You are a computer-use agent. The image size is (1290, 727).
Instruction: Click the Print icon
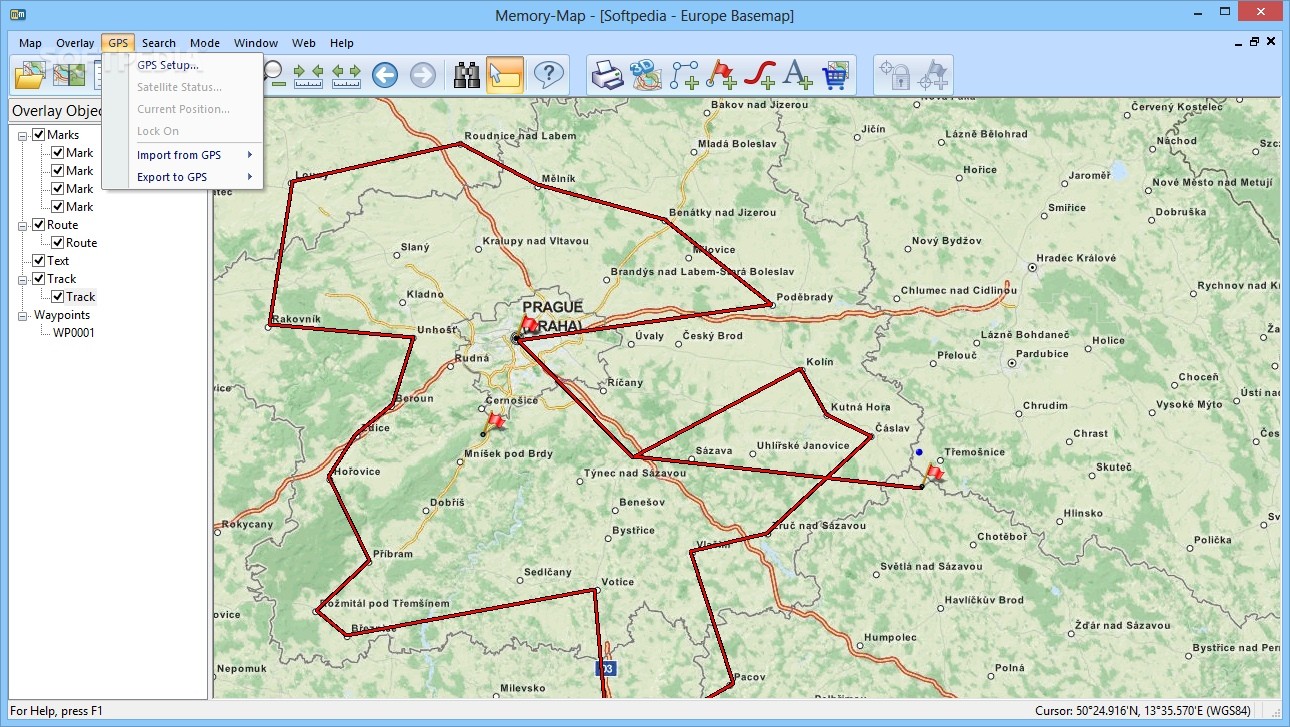point(607,75)
